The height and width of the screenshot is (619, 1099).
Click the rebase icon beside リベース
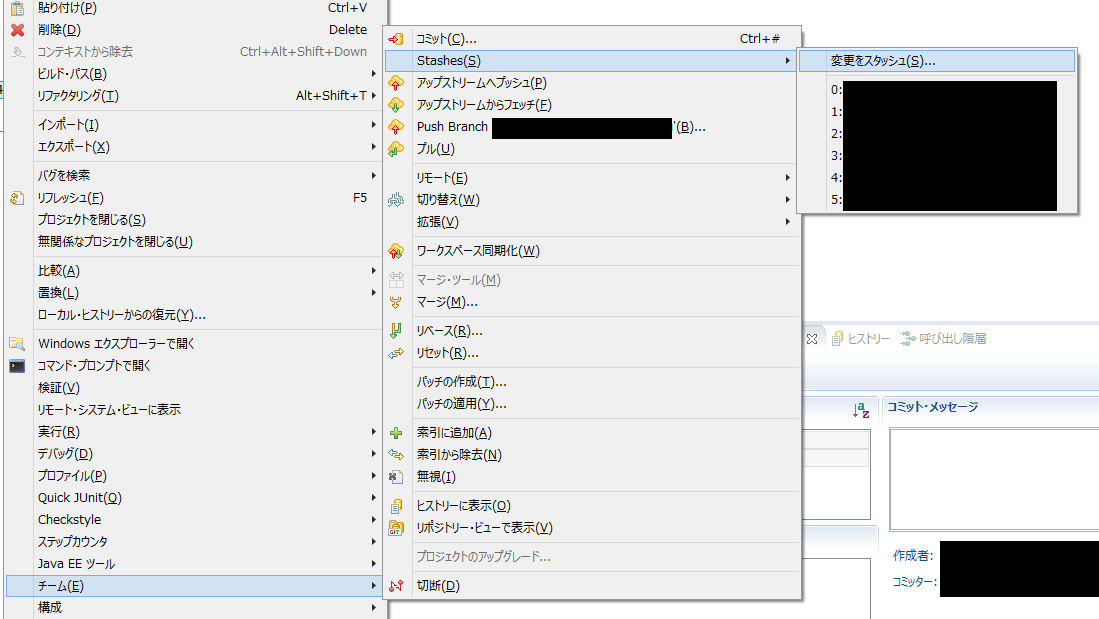[396, 331]
